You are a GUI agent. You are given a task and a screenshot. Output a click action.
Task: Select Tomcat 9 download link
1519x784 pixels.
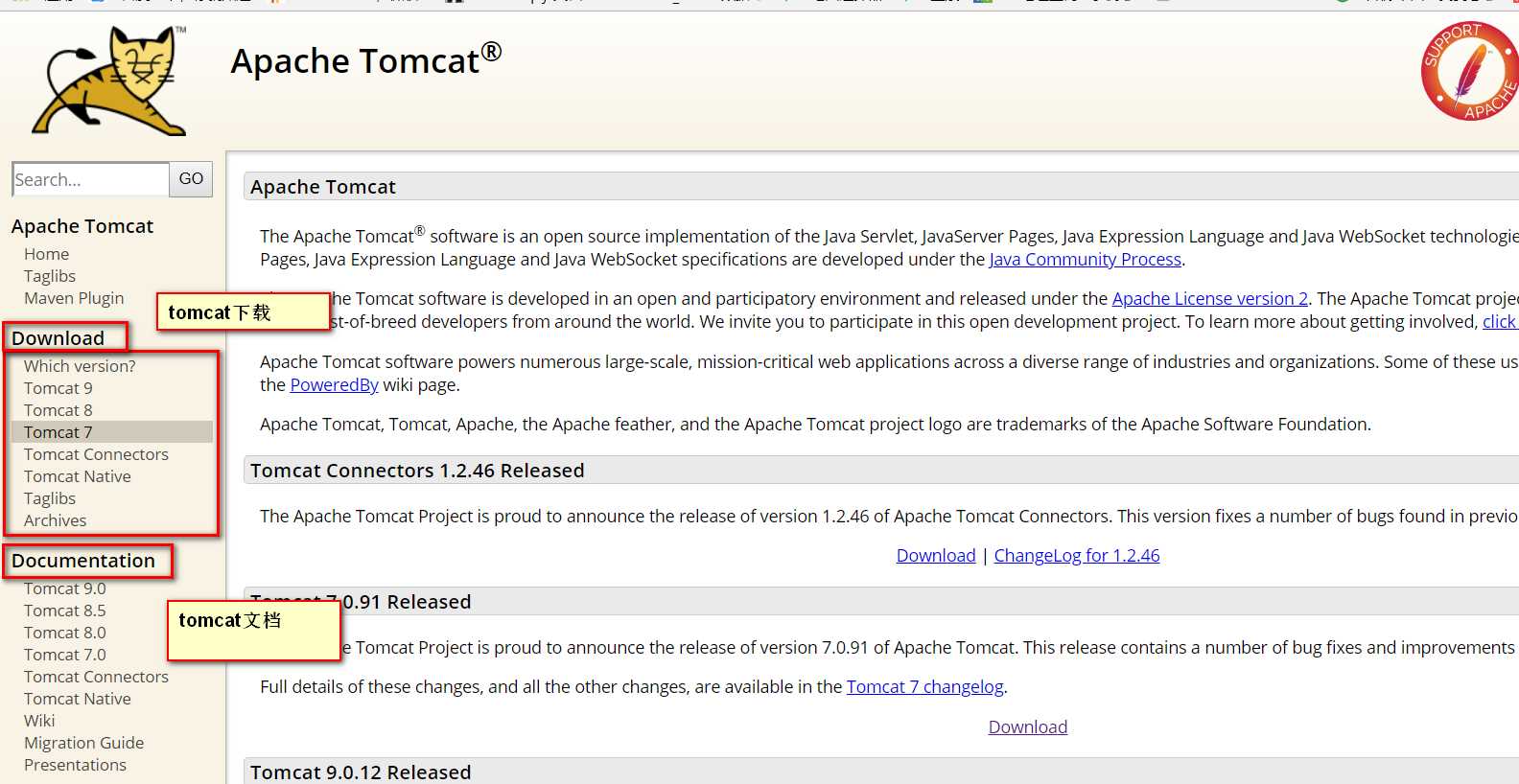pos(58,388)
